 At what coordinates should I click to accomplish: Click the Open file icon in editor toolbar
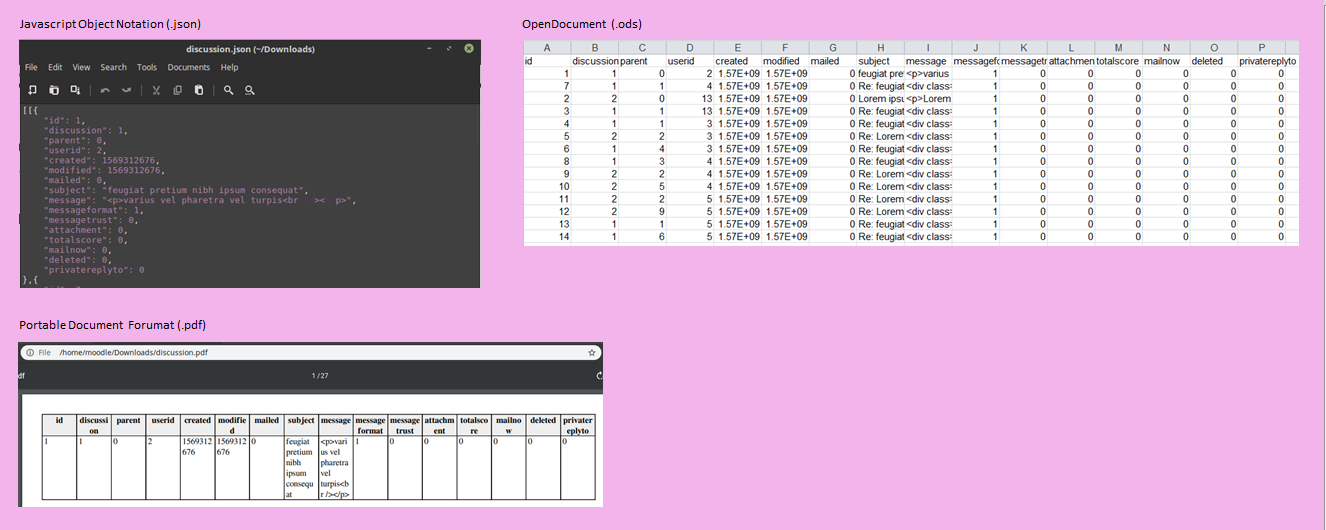pyautogui.click(x=54, y=90)
